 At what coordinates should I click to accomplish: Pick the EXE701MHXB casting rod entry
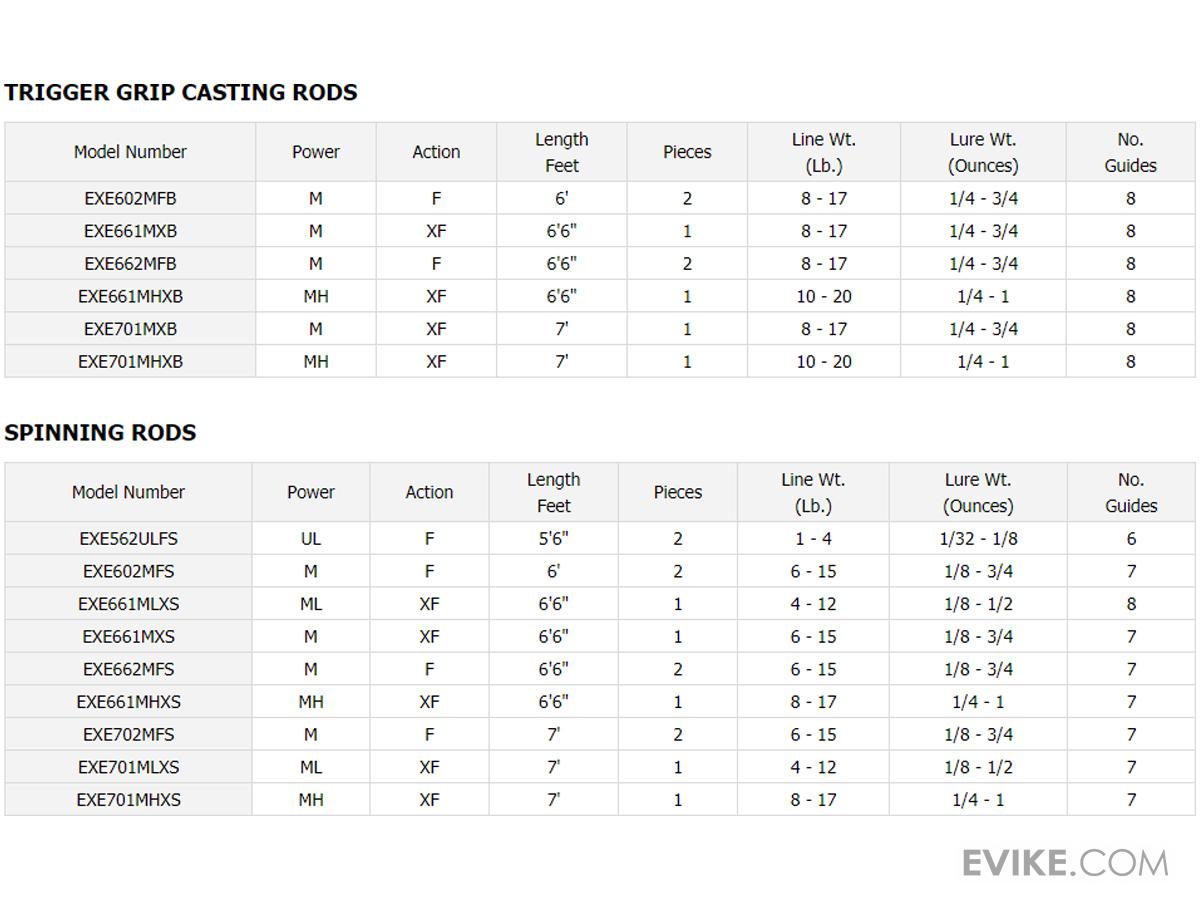[x=130, y=361]
